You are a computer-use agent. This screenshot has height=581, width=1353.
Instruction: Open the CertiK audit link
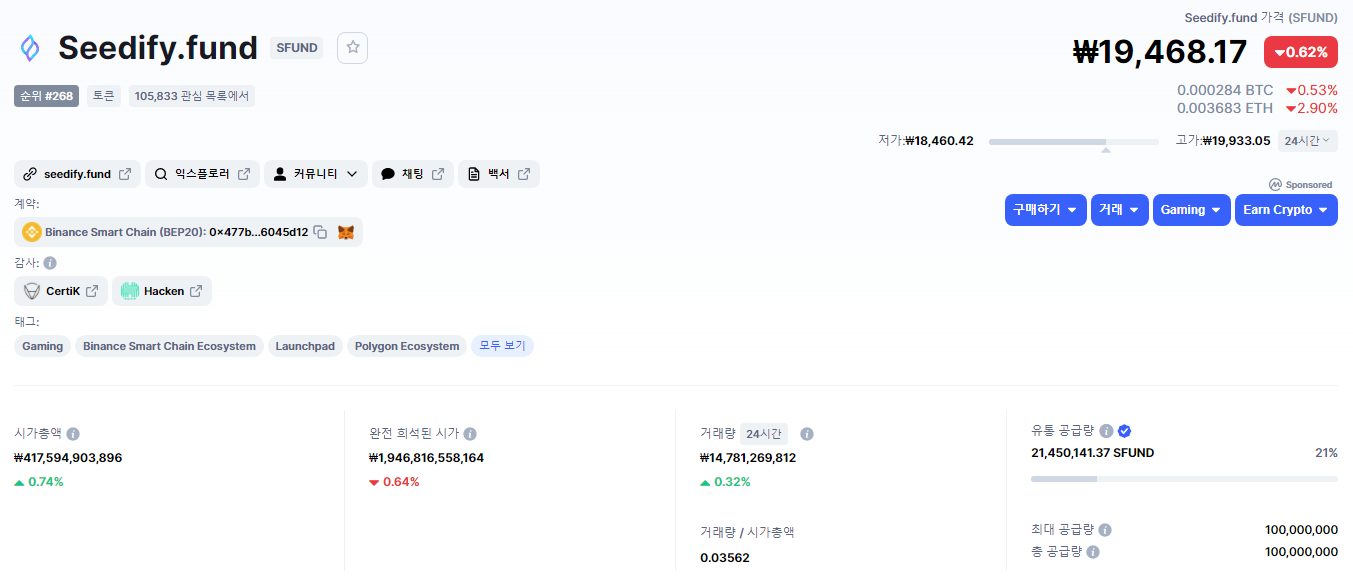tap(61, 291)
